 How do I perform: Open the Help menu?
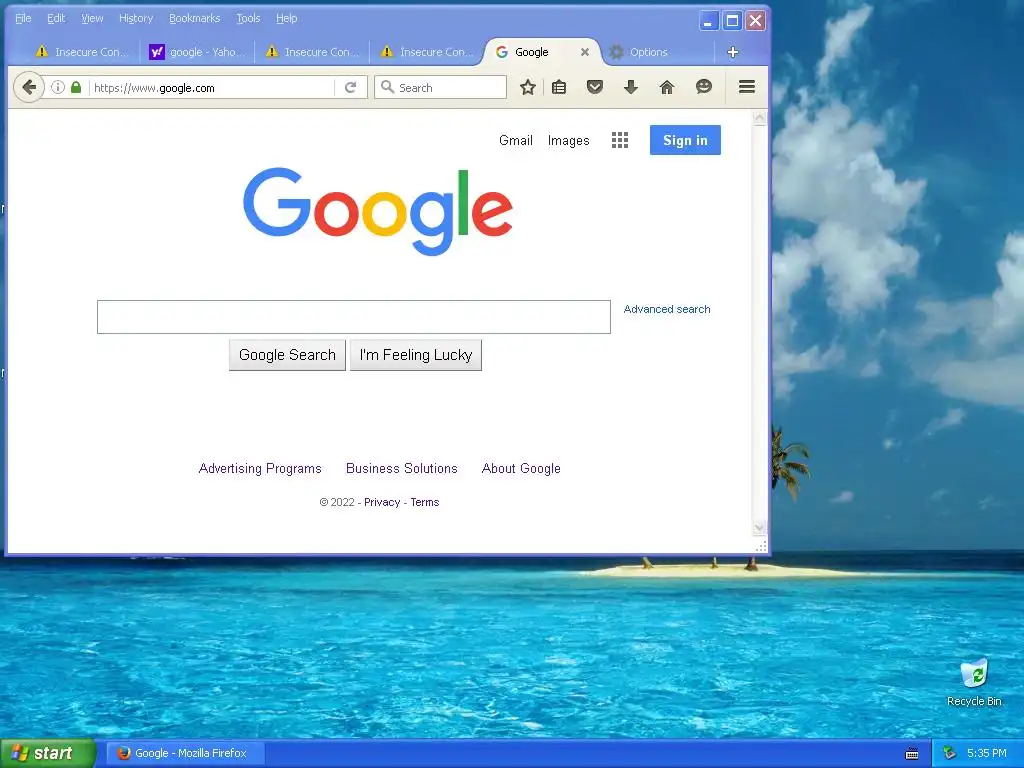point(287,18)
